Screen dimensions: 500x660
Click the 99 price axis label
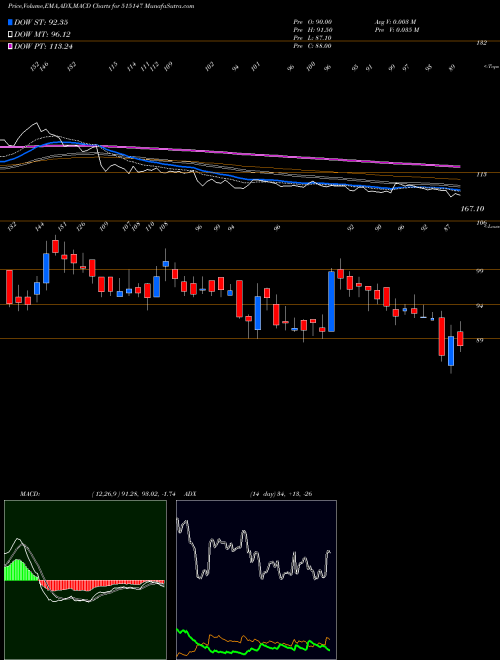479,271
